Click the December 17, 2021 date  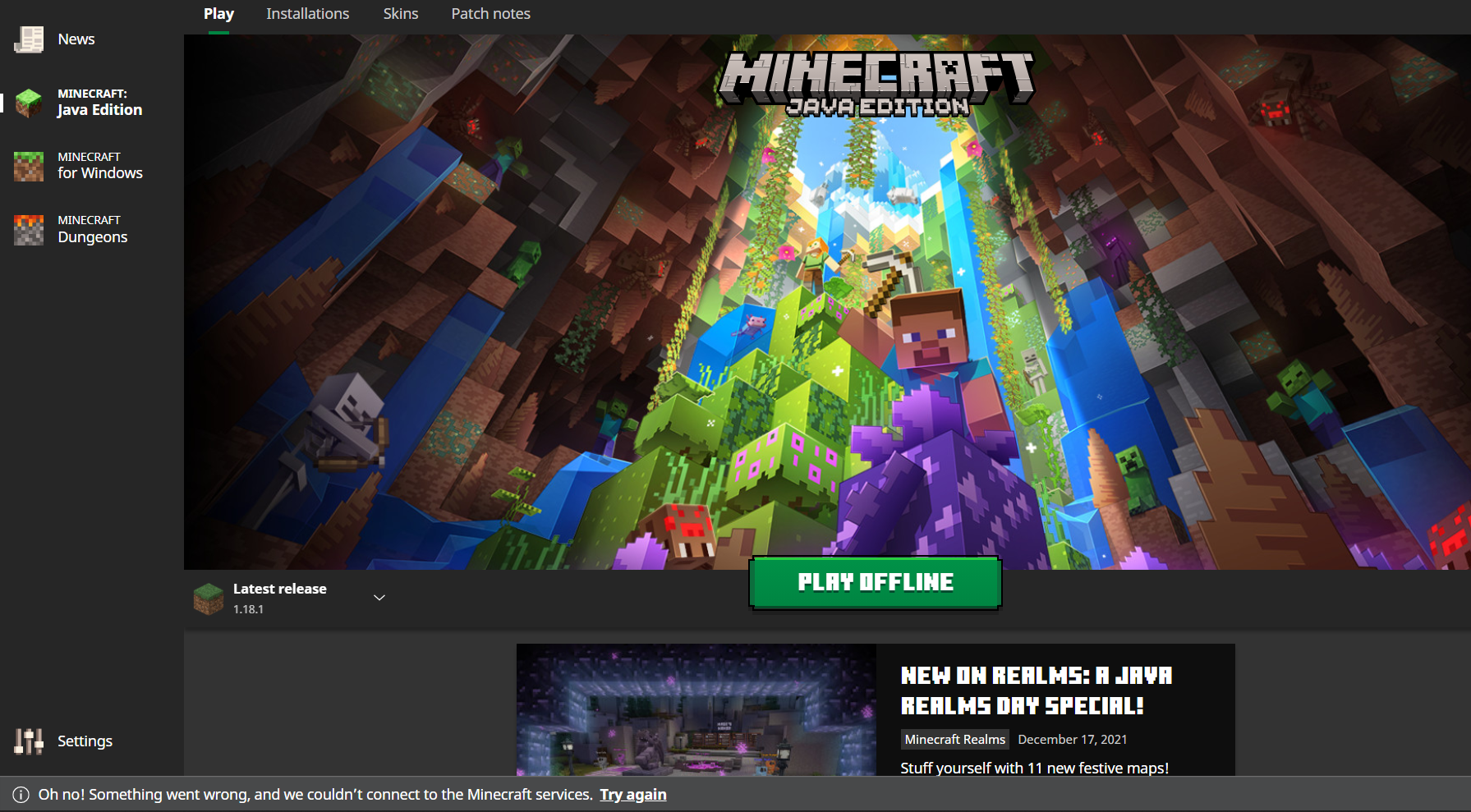click(1072, 740)
